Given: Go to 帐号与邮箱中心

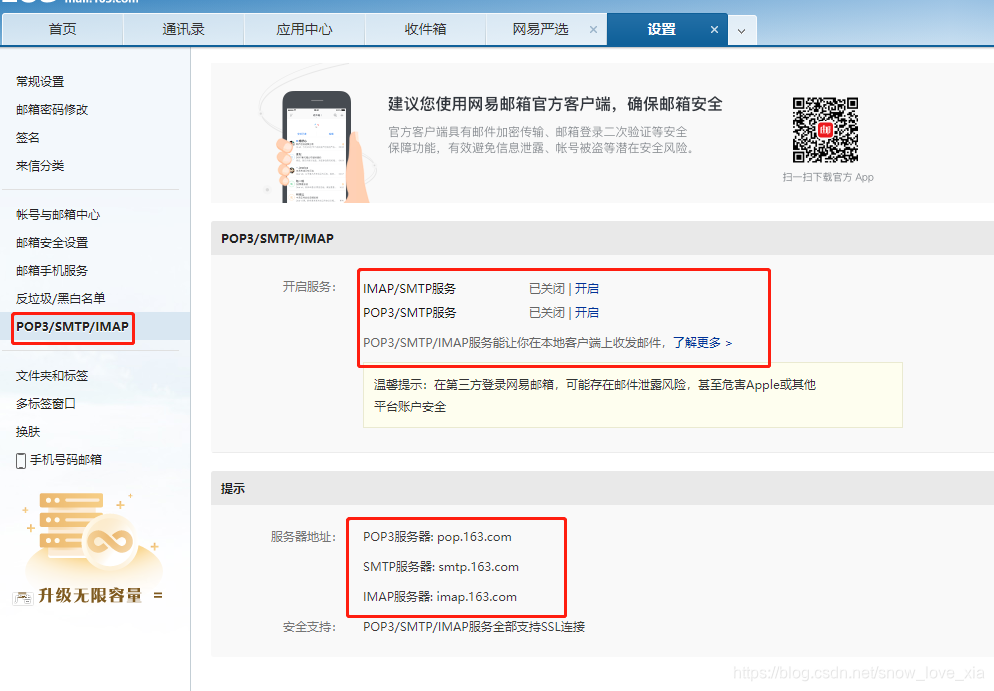Looking at the screenshot, I should tap(58, 215).
